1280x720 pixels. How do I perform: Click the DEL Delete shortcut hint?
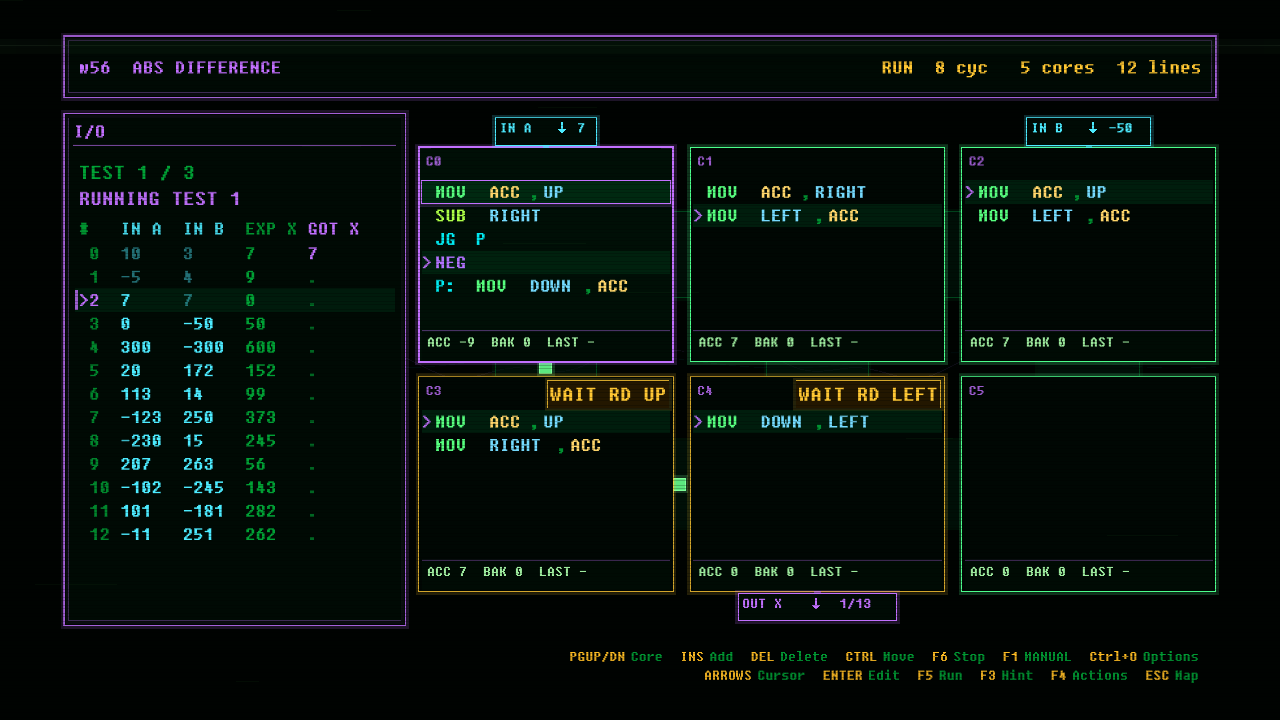(789, 657)
